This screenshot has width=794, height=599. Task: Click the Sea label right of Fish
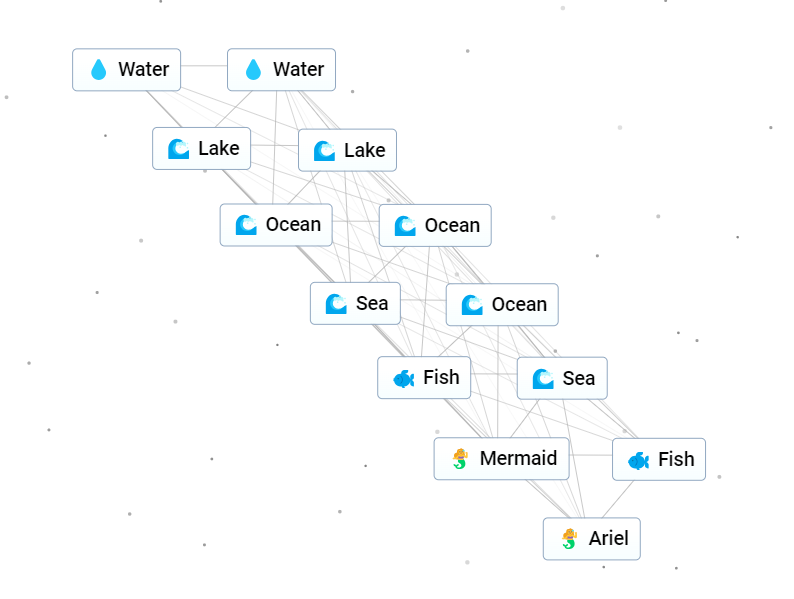pos(579,378)
